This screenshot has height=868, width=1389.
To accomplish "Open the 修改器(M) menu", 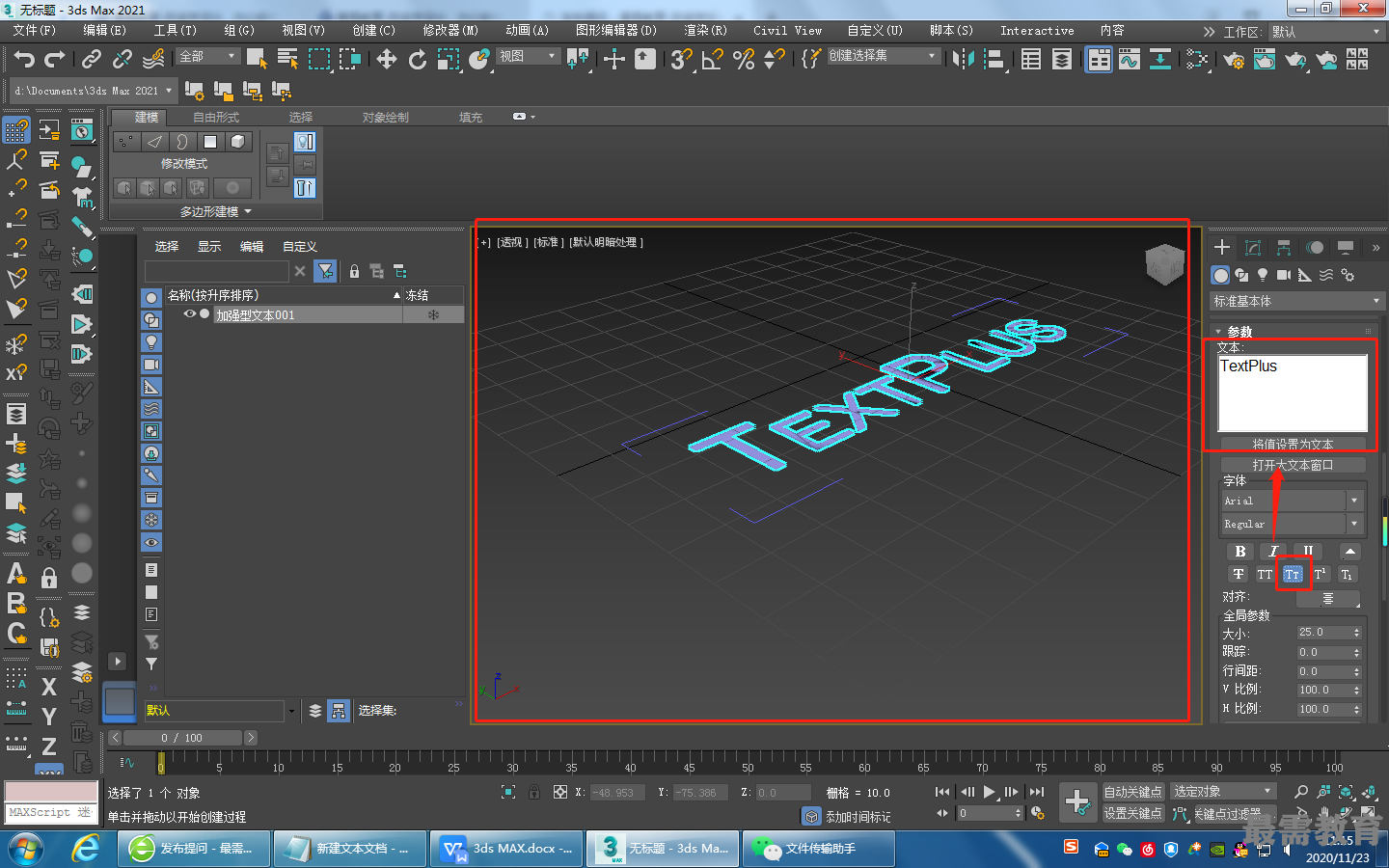I will click(450, 31).
